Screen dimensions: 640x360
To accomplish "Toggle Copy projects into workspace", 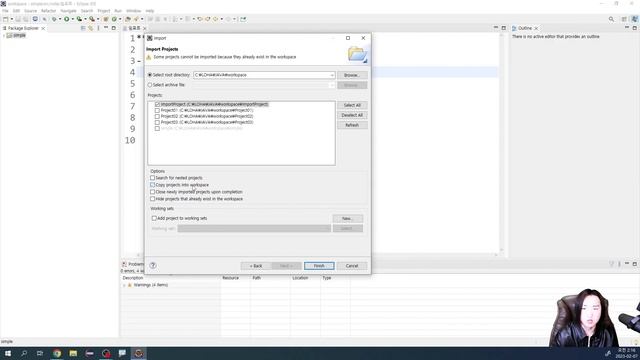I will 152,185.
